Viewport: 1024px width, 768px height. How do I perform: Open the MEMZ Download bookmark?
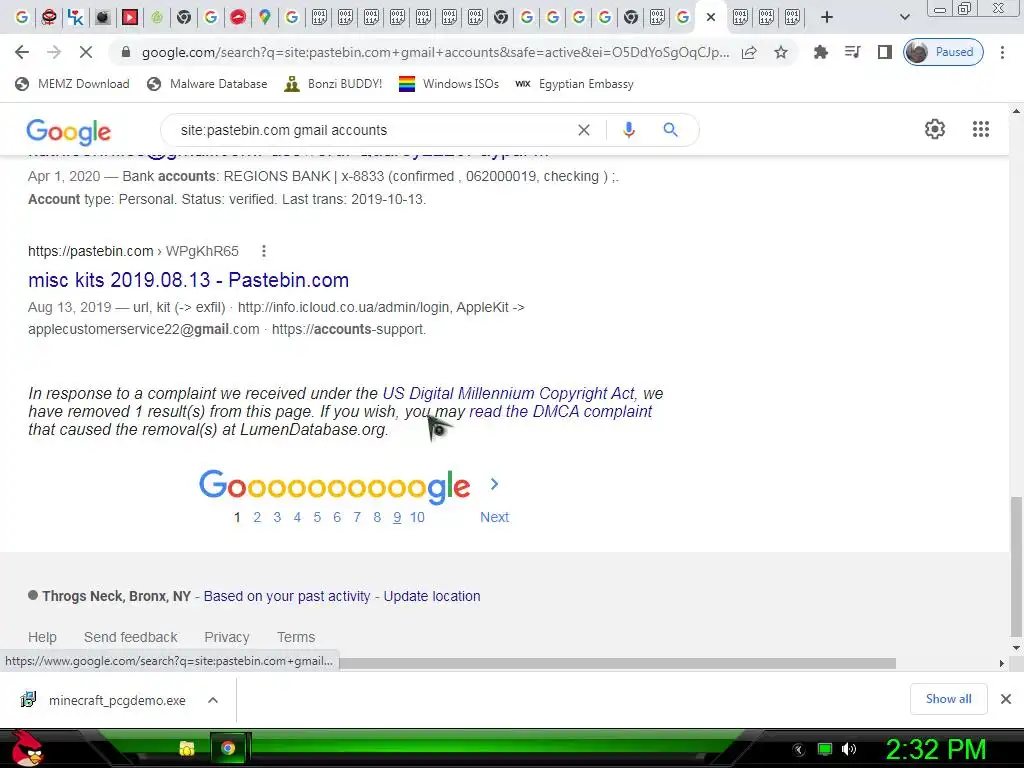(x=72, y=84)
